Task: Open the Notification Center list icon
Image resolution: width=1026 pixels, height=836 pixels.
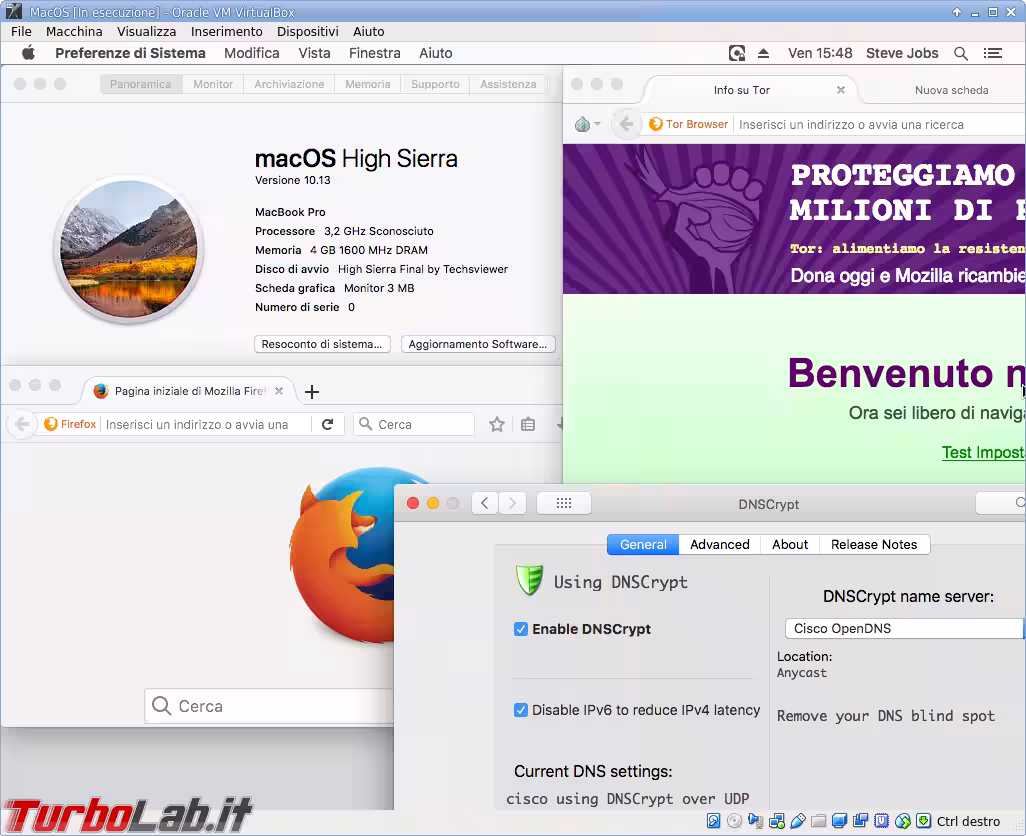Action: 992,53
